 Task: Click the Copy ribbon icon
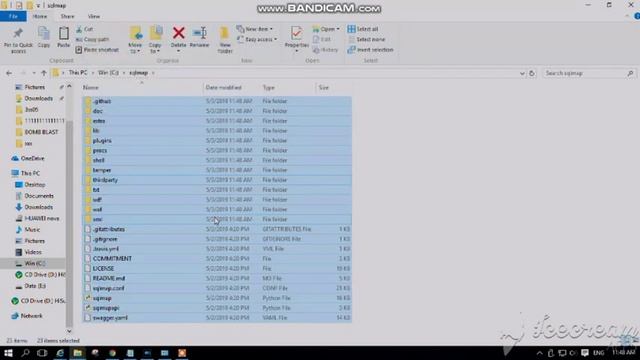pos(44,38)
